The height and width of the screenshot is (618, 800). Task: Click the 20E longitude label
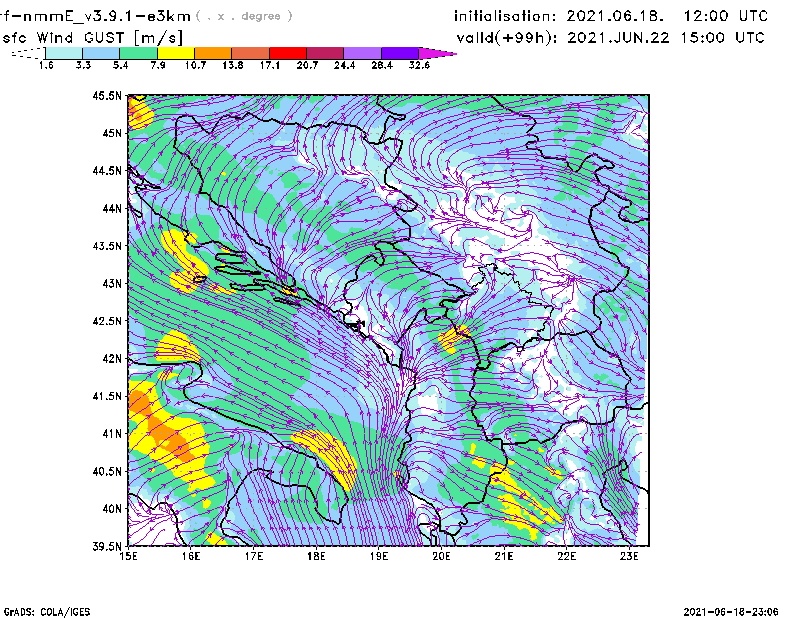tap(441, 556)
